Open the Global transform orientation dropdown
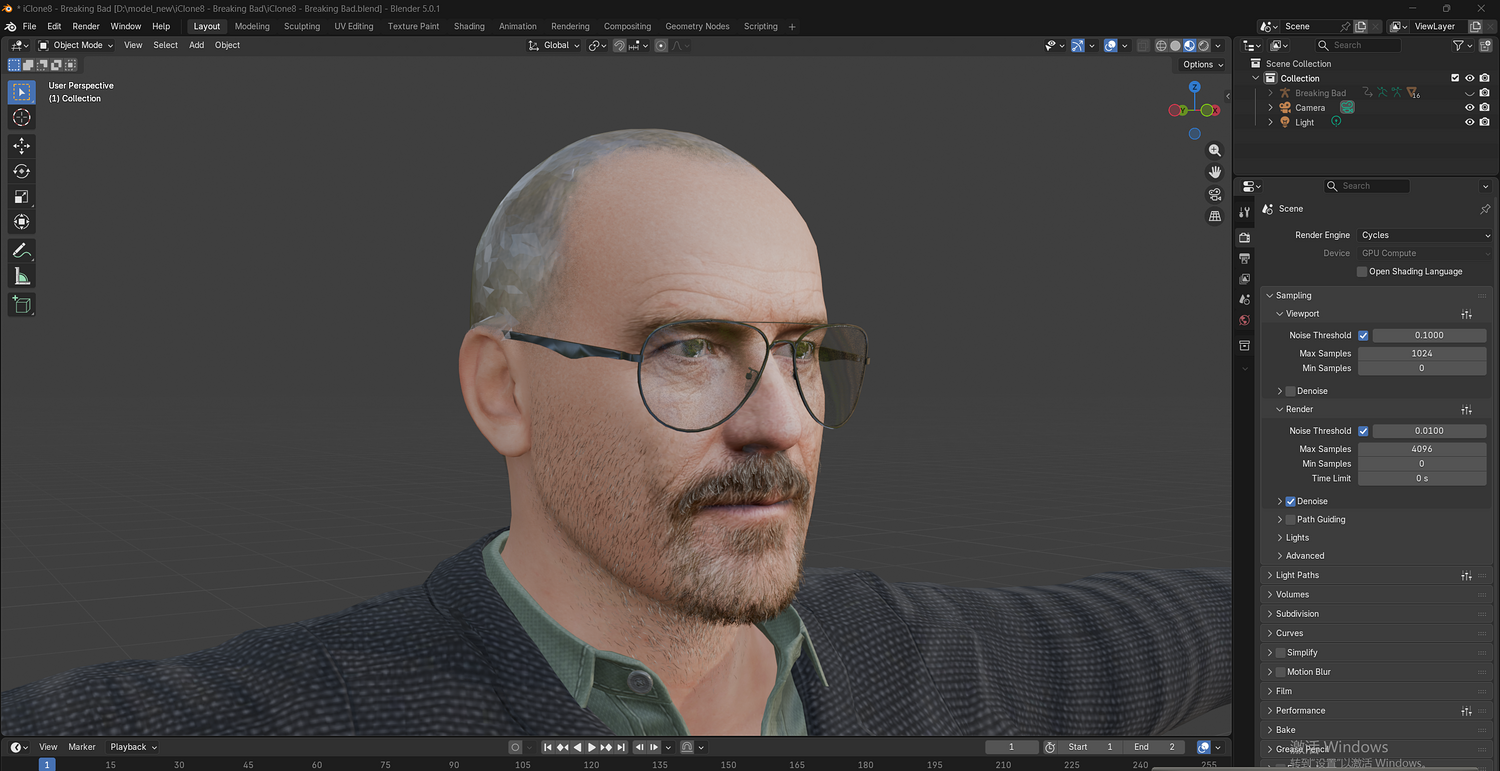1500x771 pixels. point(554,46)
